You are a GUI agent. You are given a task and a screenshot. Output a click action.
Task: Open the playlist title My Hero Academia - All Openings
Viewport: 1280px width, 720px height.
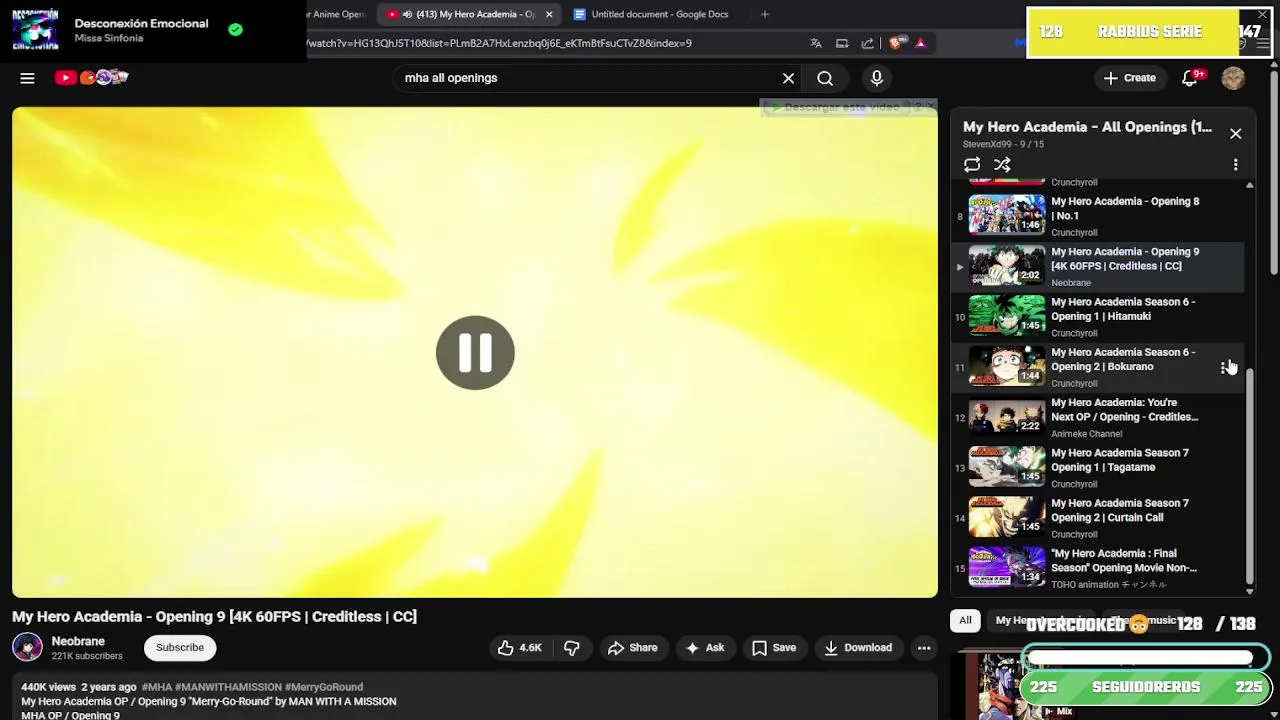click(1087, 127)
